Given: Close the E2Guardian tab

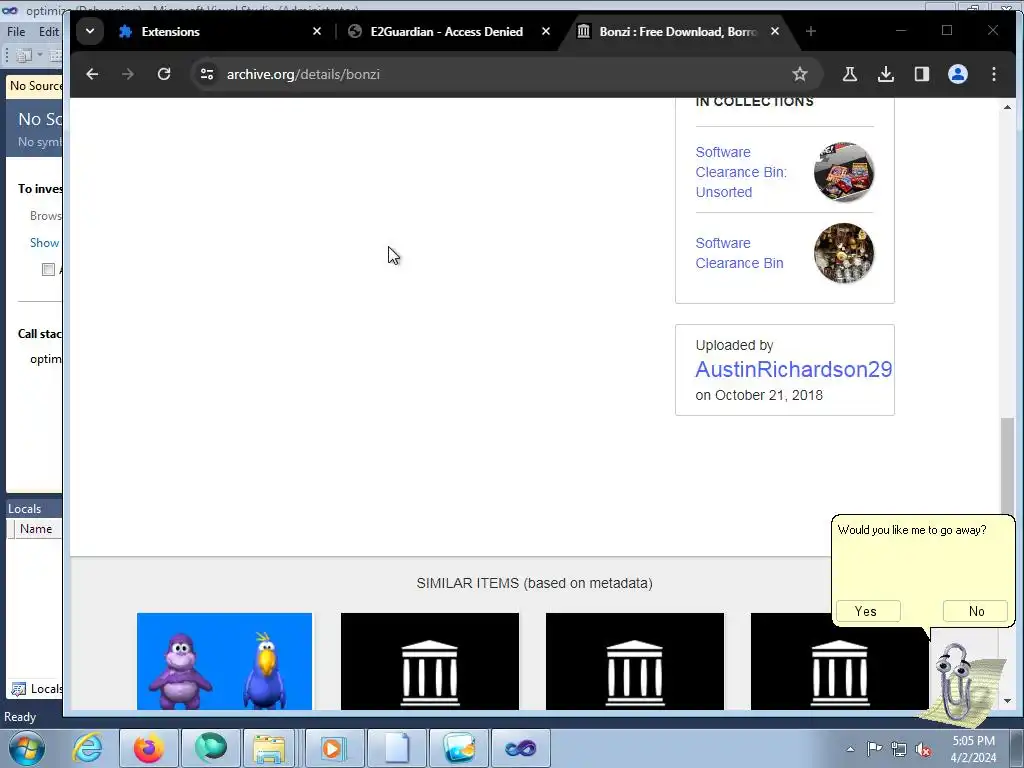Looking at the screenshot, I should click(x=546, y=31).
